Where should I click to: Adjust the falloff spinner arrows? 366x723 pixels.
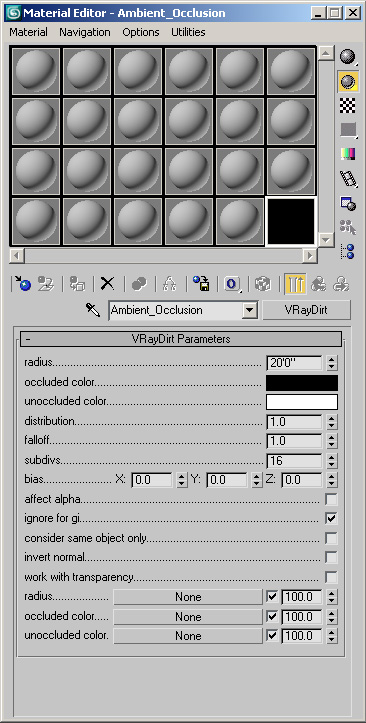332,441
